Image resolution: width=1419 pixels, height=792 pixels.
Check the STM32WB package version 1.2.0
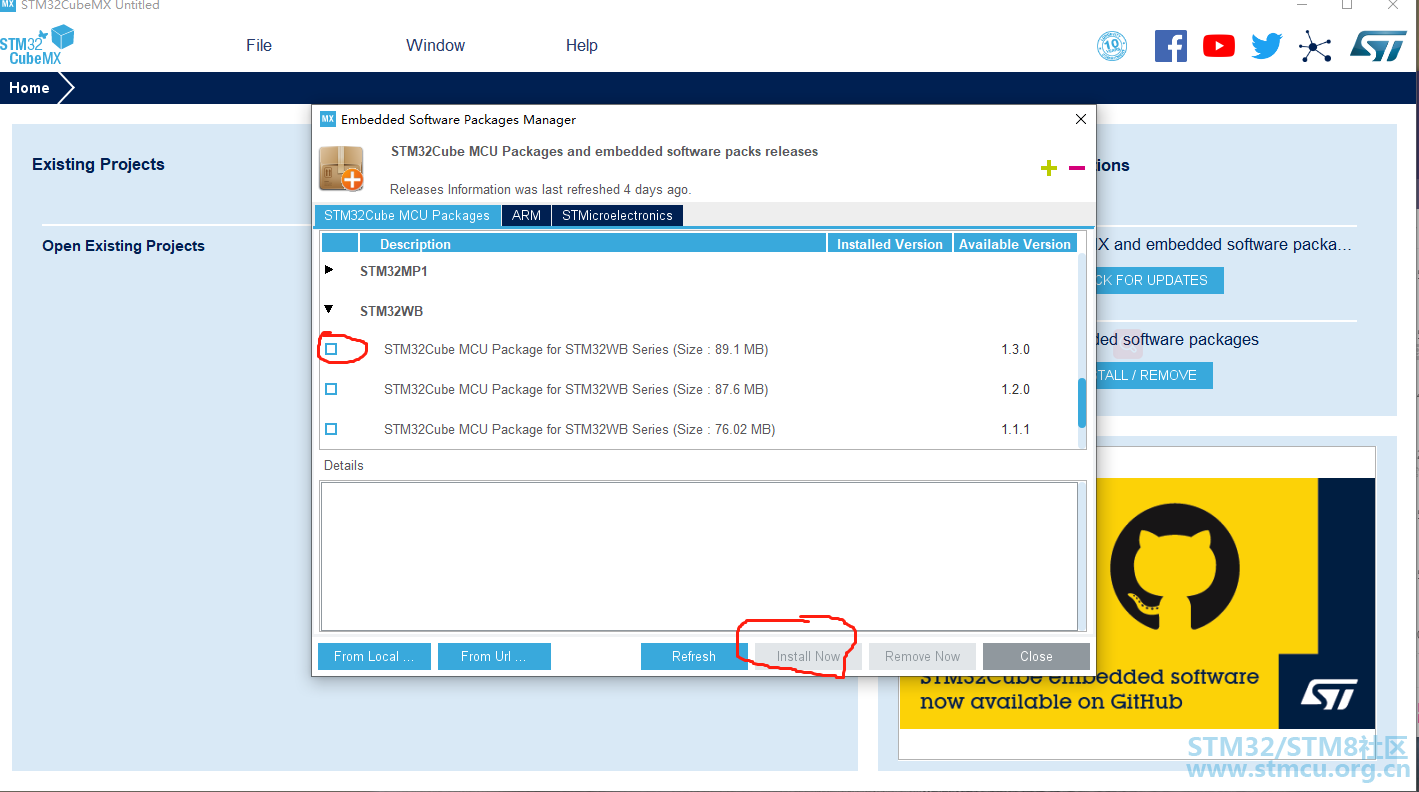tap(331, 389)
